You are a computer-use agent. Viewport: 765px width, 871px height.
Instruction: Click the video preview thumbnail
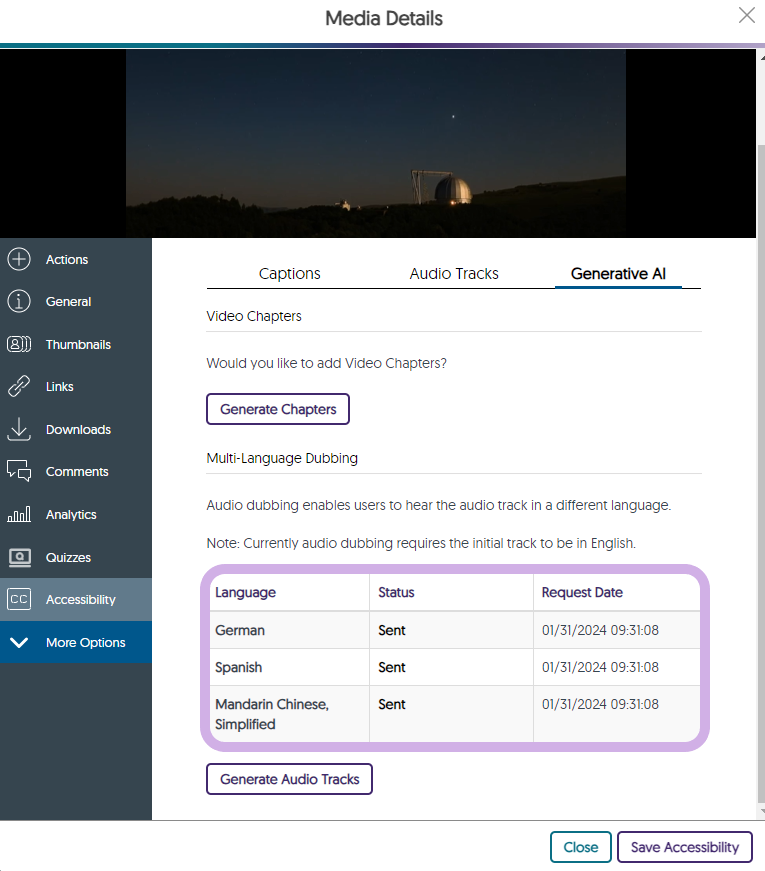tap(376, 143)
